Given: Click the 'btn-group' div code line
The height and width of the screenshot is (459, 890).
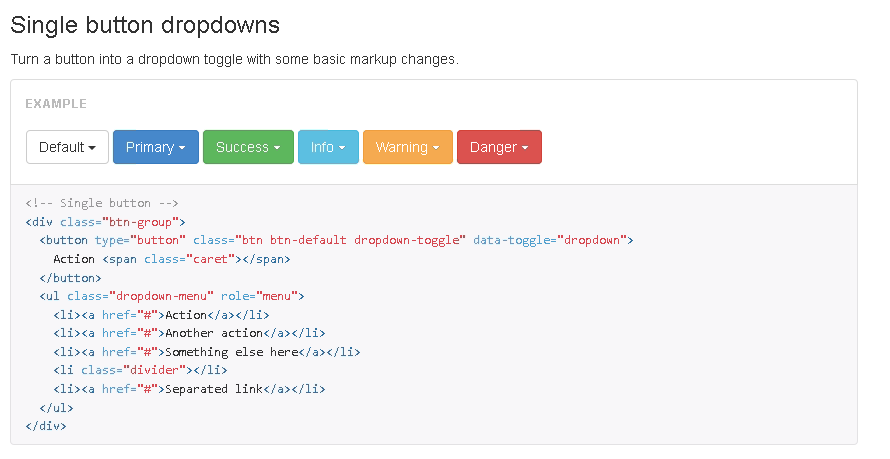Looking at the screenshot, I should tap(106, 222).
